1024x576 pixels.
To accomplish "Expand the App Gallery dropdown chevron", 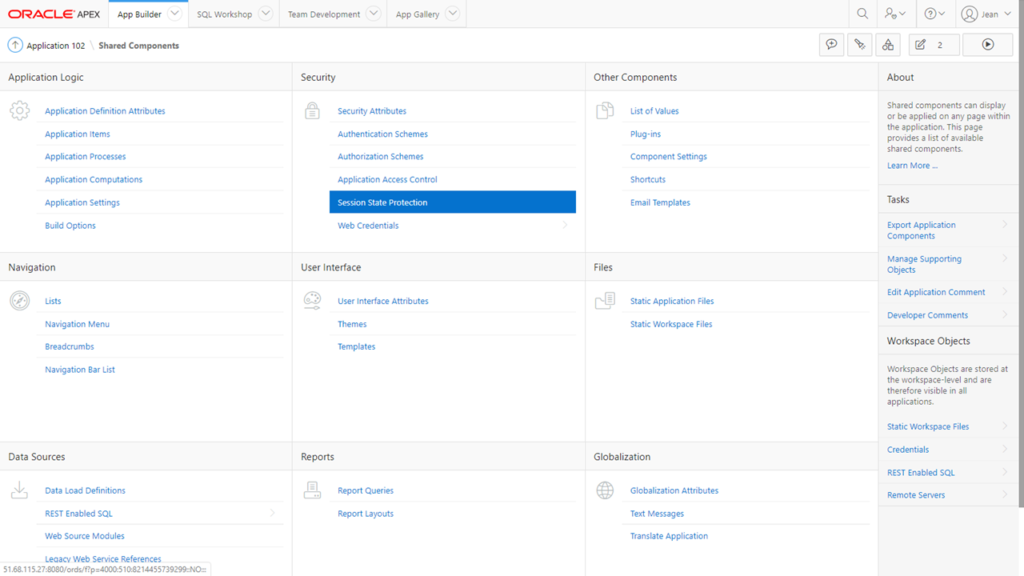I will pyautogui.click(x=452, y=14).
